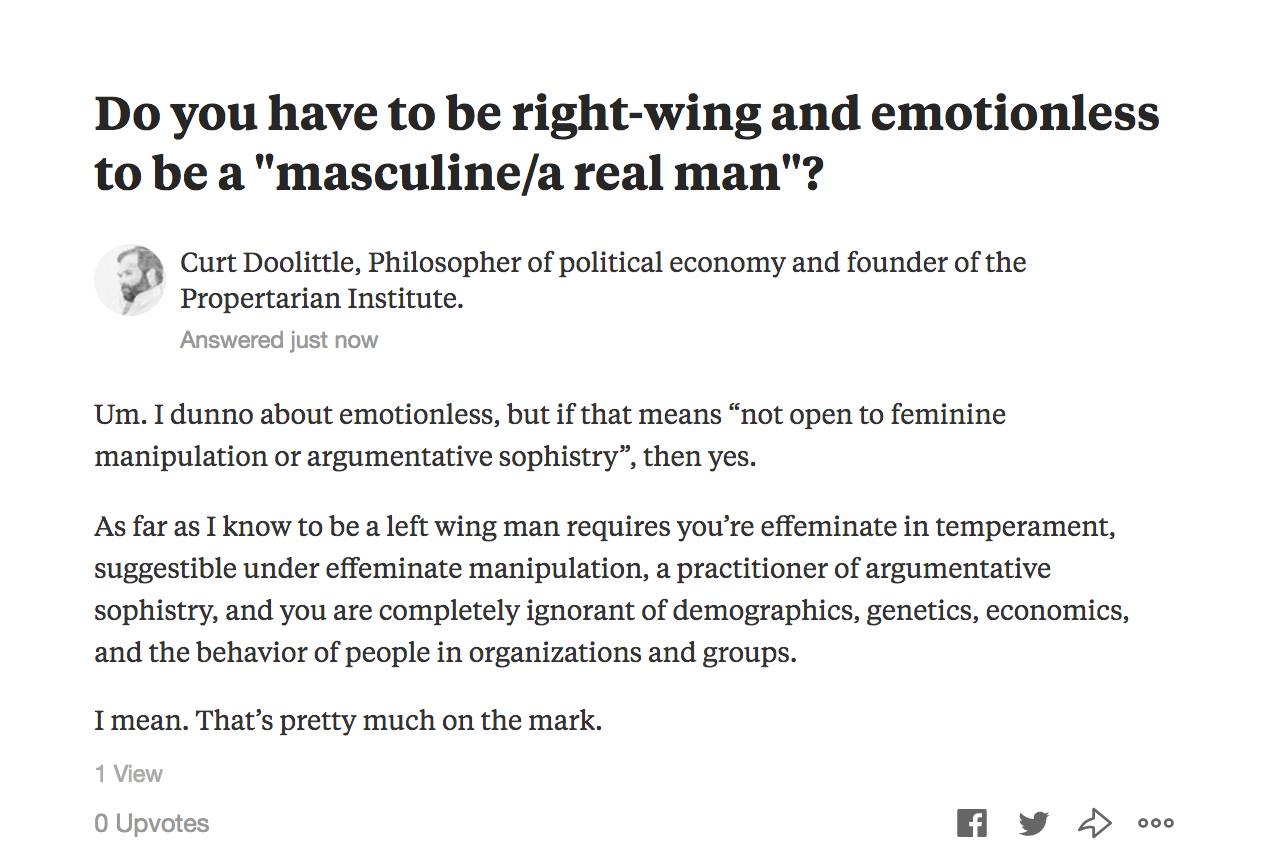
Task: Share the answer on Facebook
Action: 971,823
